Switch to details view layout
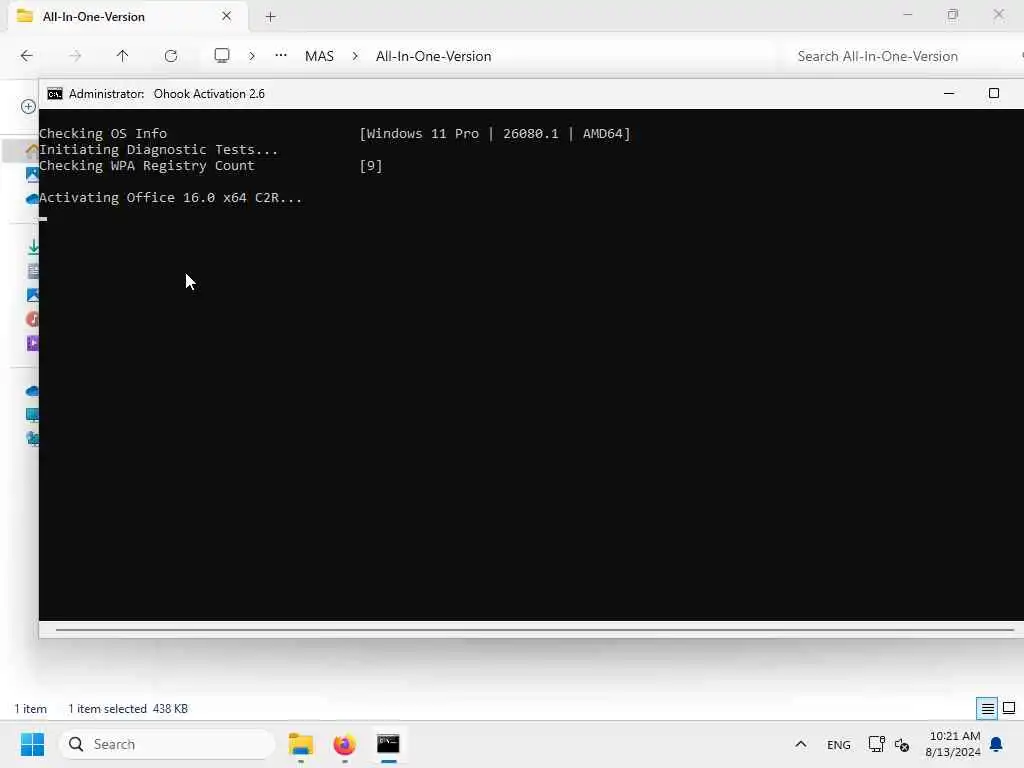 click(x=987, y=708)
